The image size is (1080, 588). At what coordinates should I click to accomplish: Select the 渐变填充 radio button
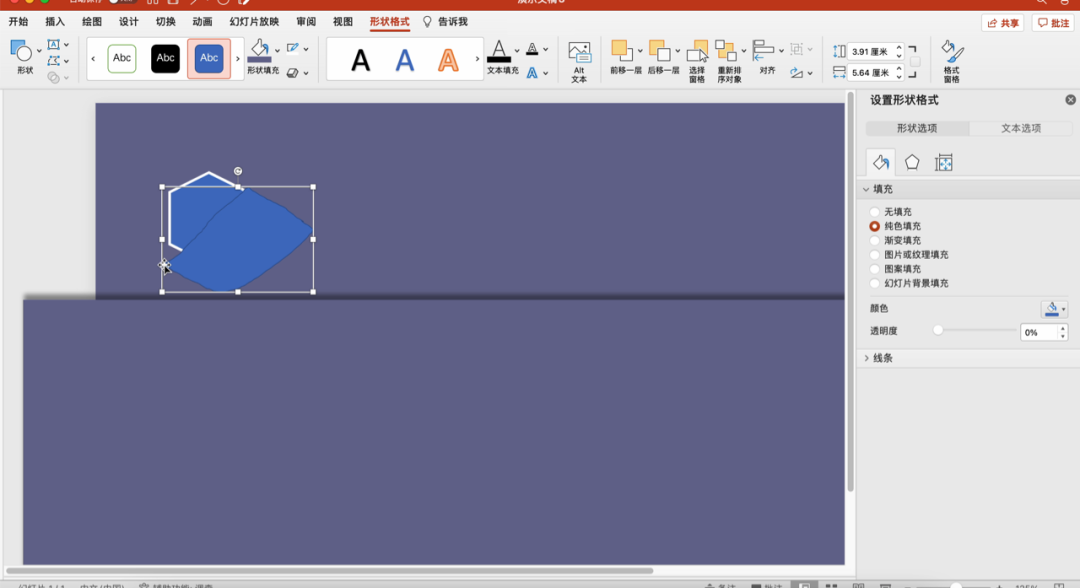click(x=875, y=241)
